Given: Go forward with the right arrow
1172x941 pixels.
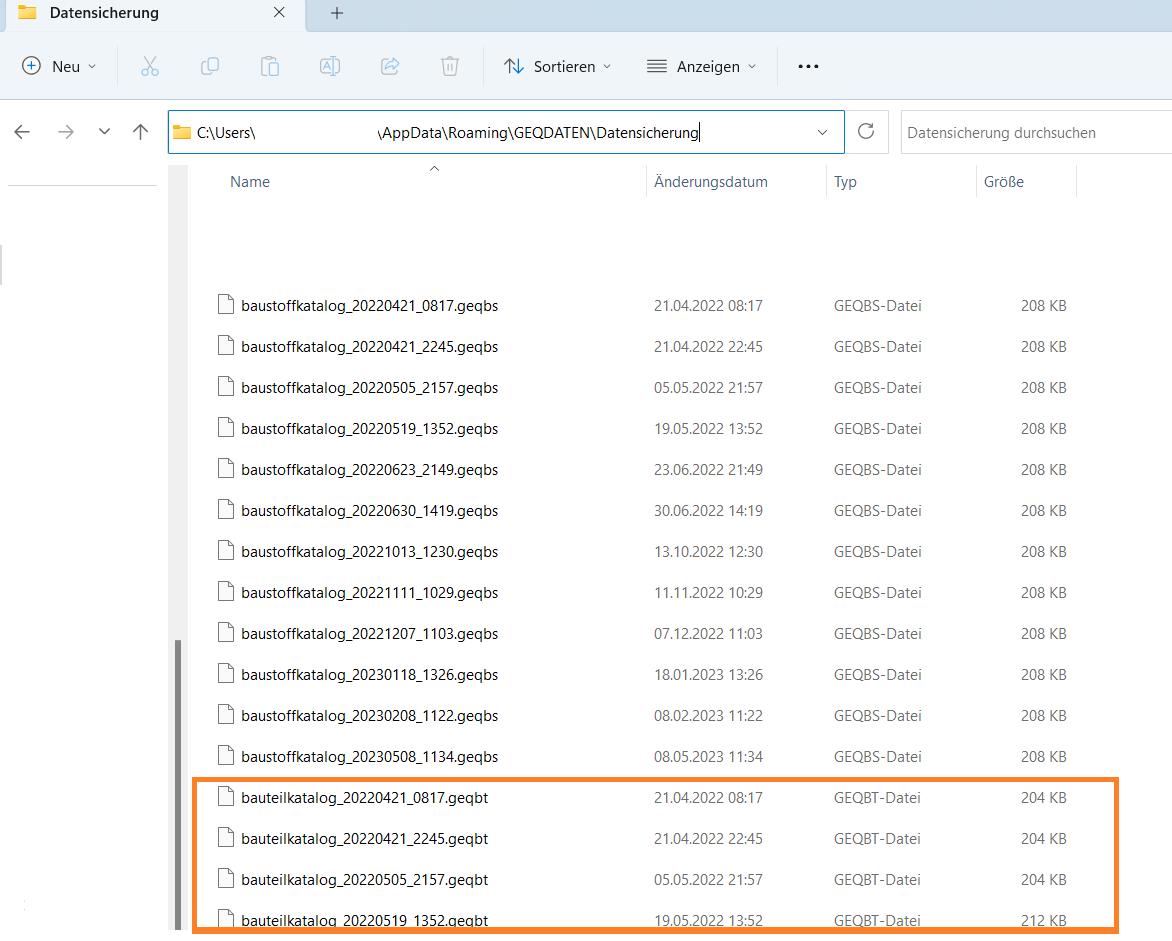Looking at the screenshot, I should (x=66, y=132).
